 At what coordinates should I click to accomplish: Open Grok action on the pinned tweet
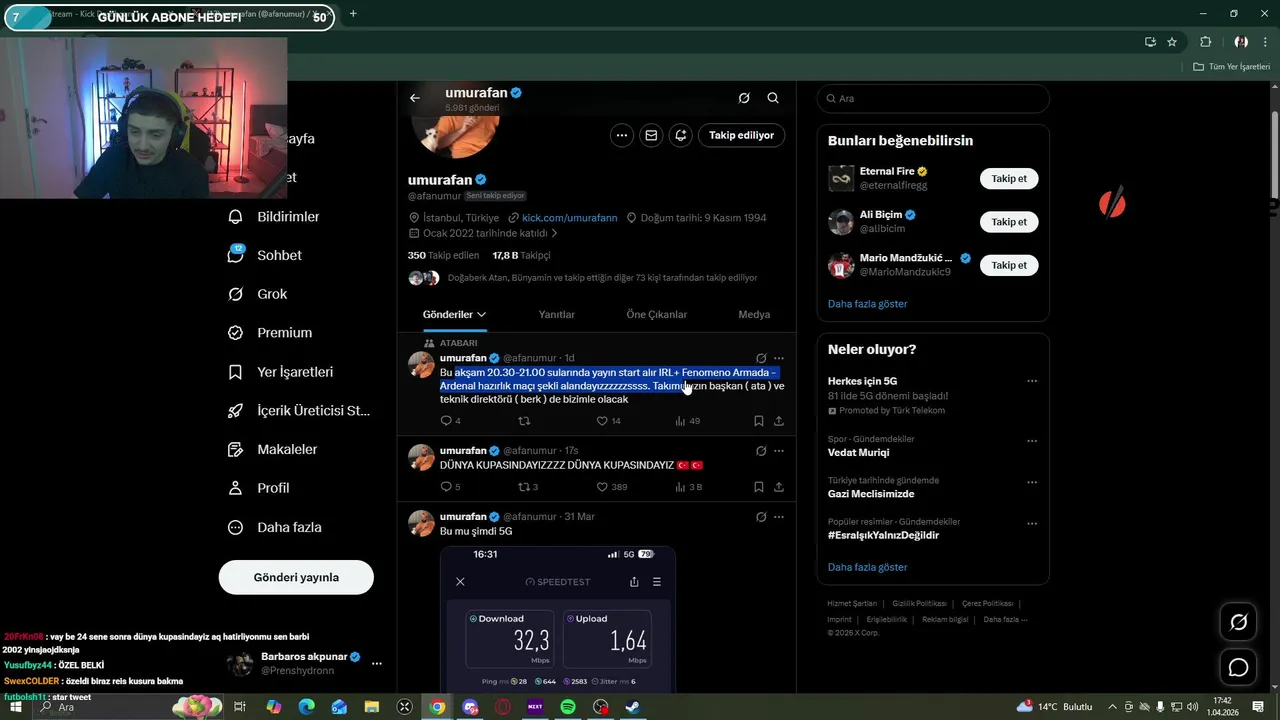pos(761,358)
